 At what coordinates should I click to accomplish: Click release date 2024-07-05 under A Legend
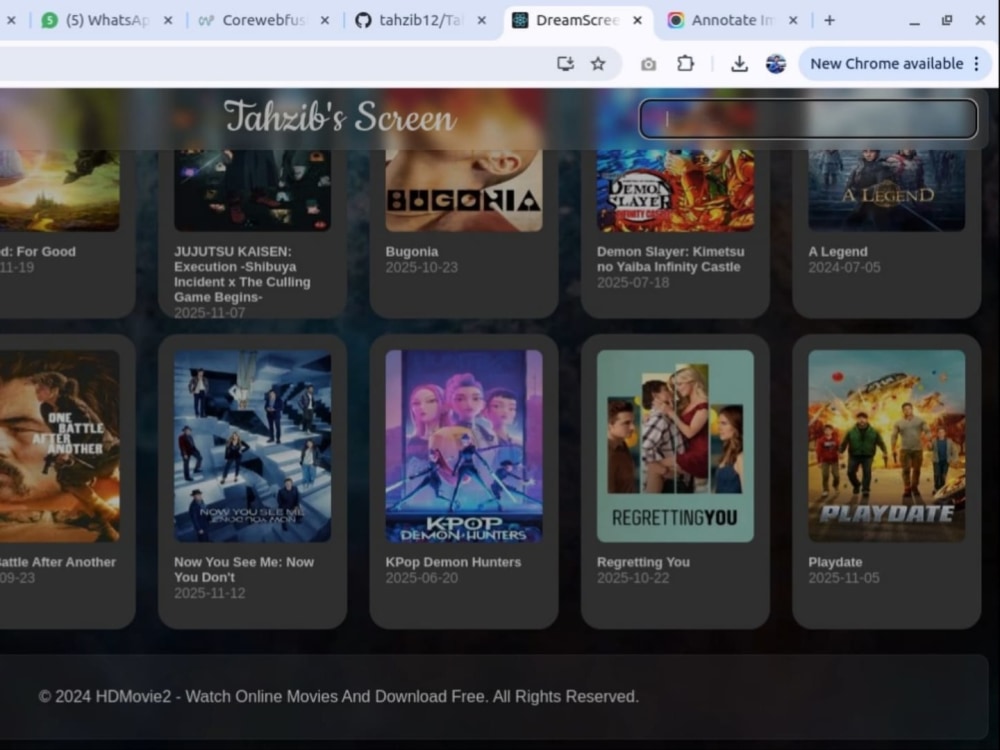pyautogui.click(x=844, y=267)
